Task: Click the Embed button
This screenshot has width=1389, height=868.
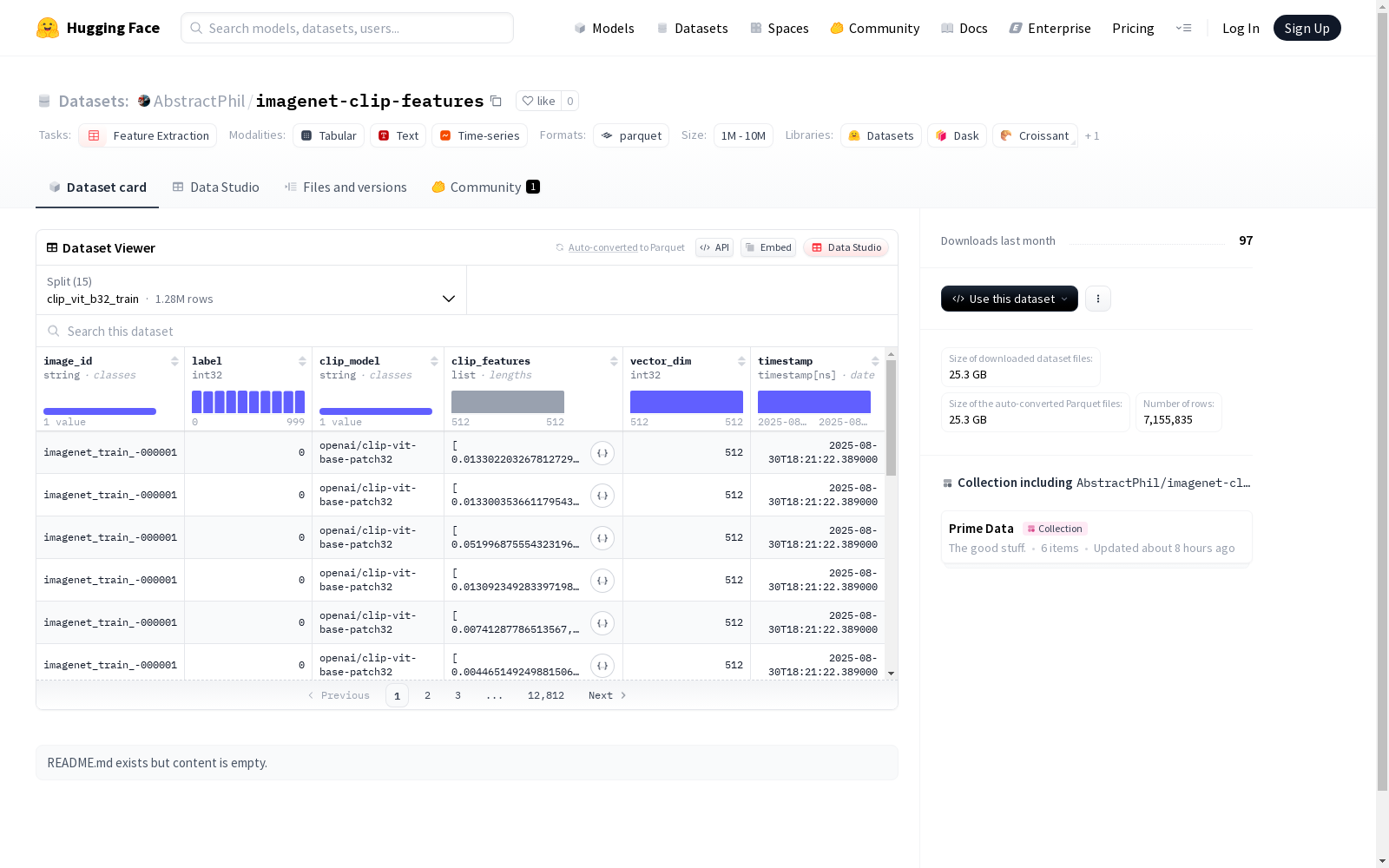Action: tap(768, 247)
